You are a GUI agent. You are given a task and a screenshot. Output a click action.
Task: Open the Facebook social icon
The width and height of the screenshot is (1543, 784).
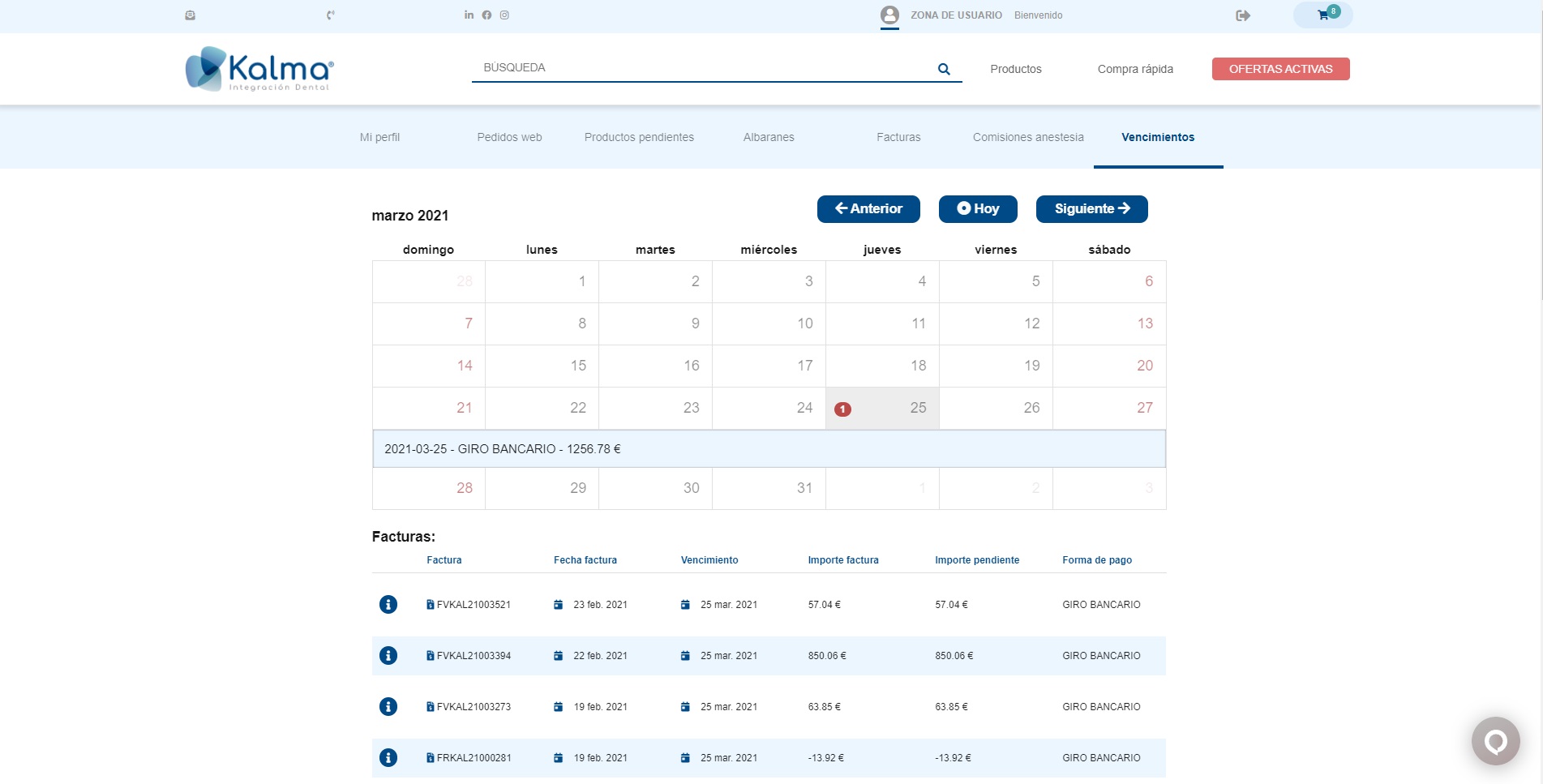pyautogui.click(x=486, y=15)
